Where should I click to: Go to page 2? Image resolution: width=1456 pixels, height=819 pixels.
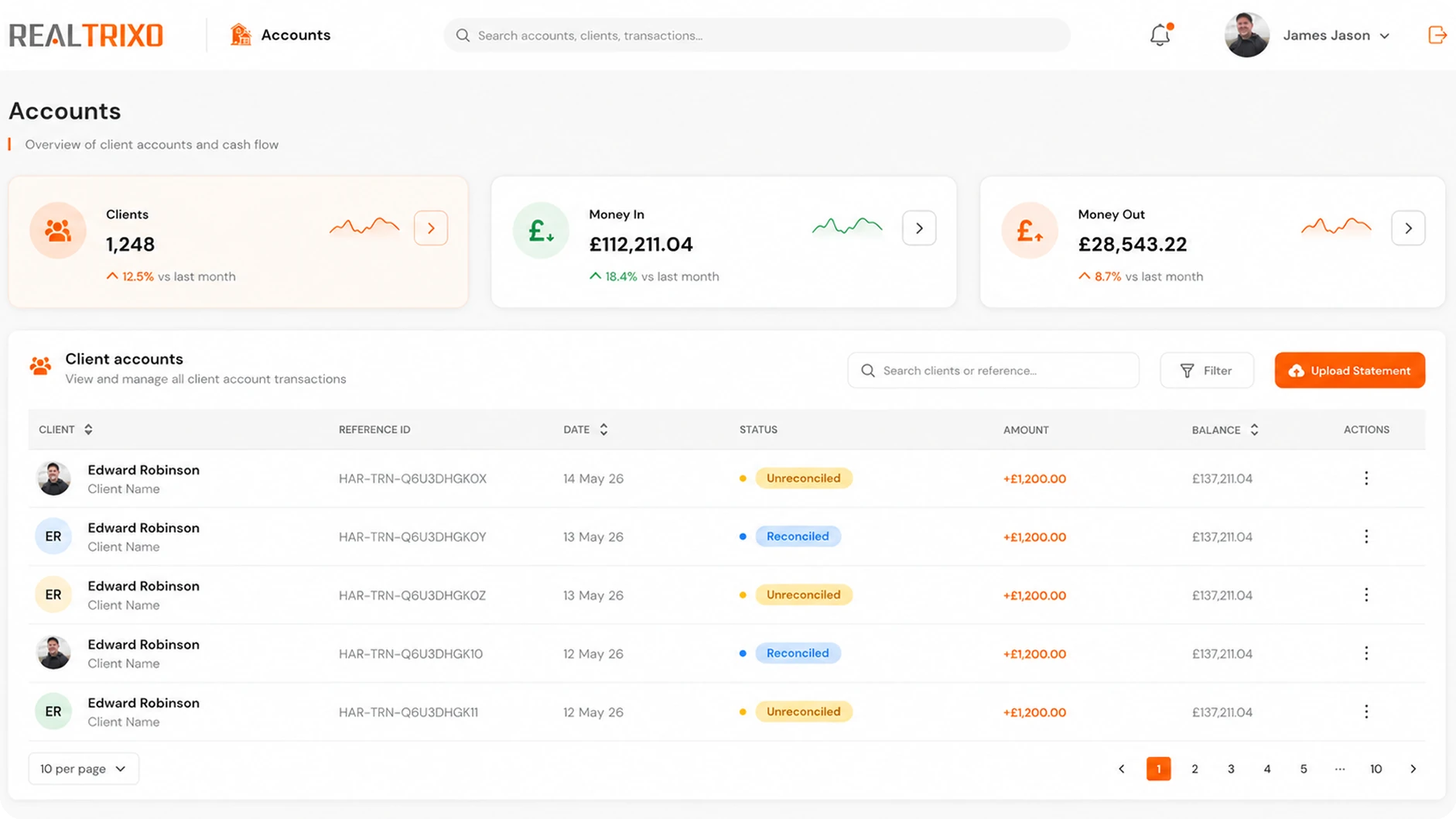tap(1195, 769)
